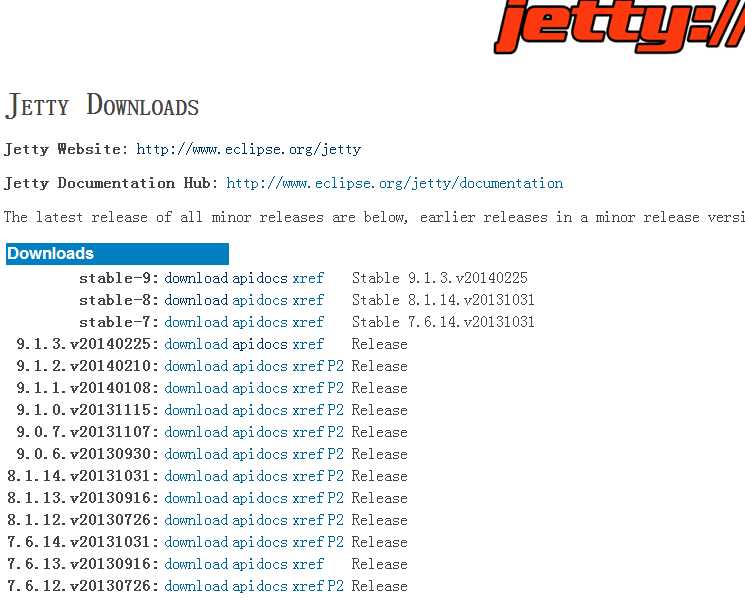Open P2 link for 7.6.14.v20131031
This screenshot has width=745, height=602.
(x=335, y=542)
